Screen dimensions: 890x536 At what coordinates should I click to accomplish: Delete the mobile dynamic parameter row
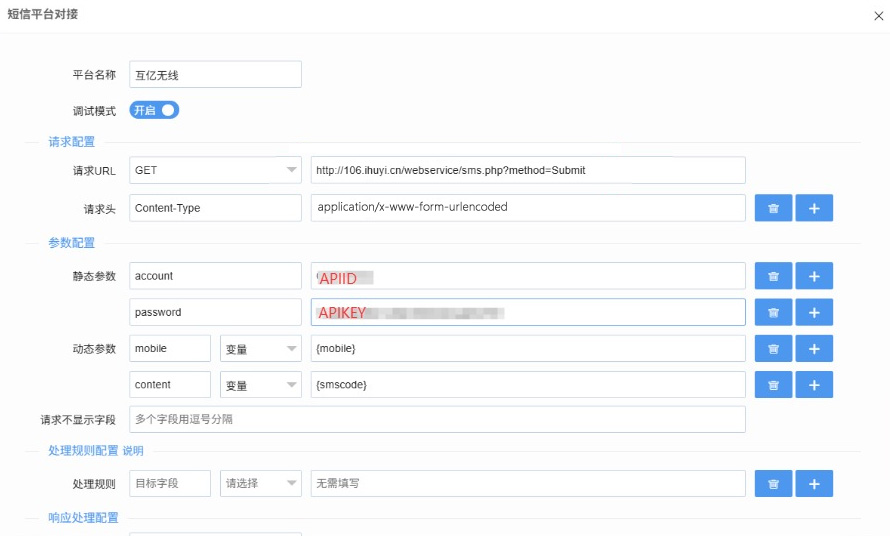tap(773, 348)
